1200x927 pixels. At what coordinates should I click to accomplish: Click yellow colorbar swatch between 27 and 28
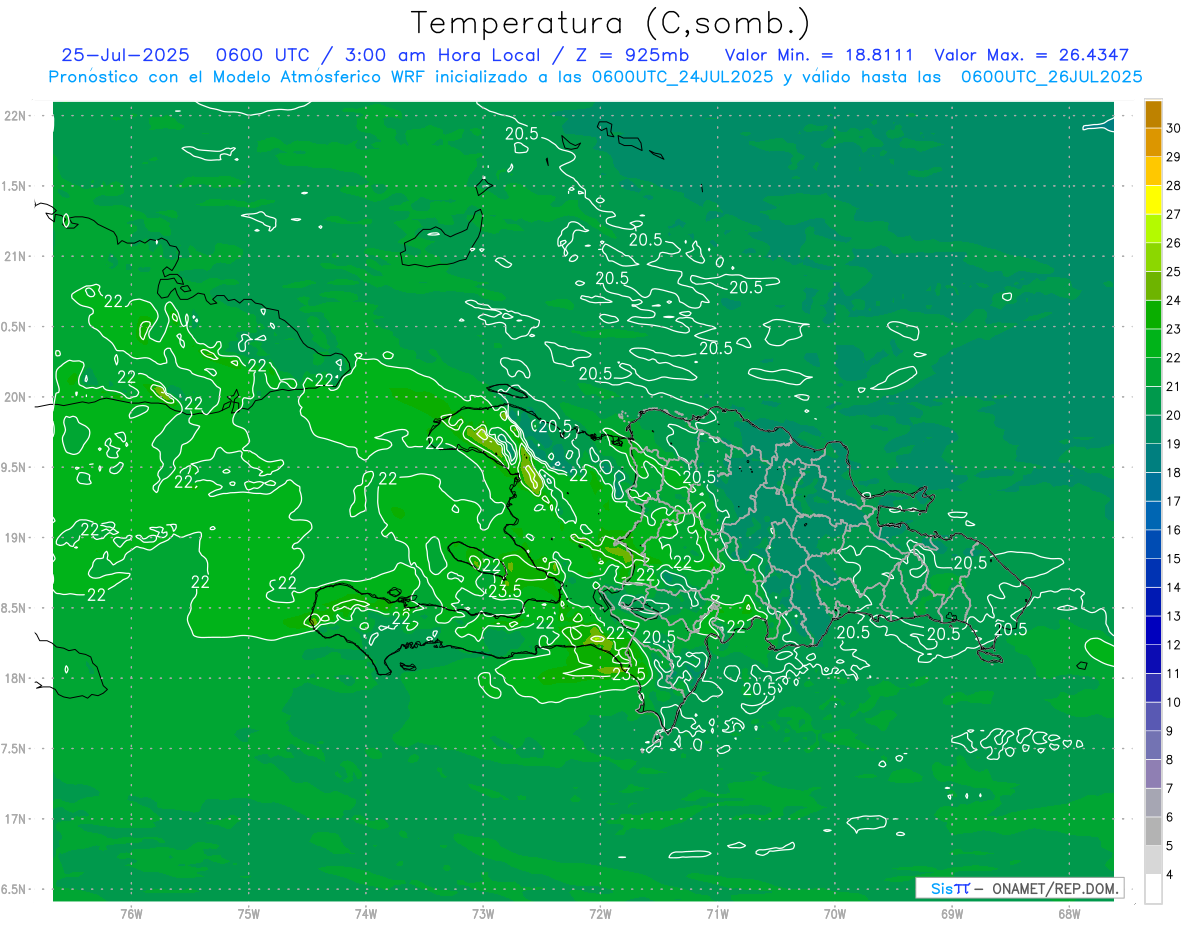coord(1153,200)
